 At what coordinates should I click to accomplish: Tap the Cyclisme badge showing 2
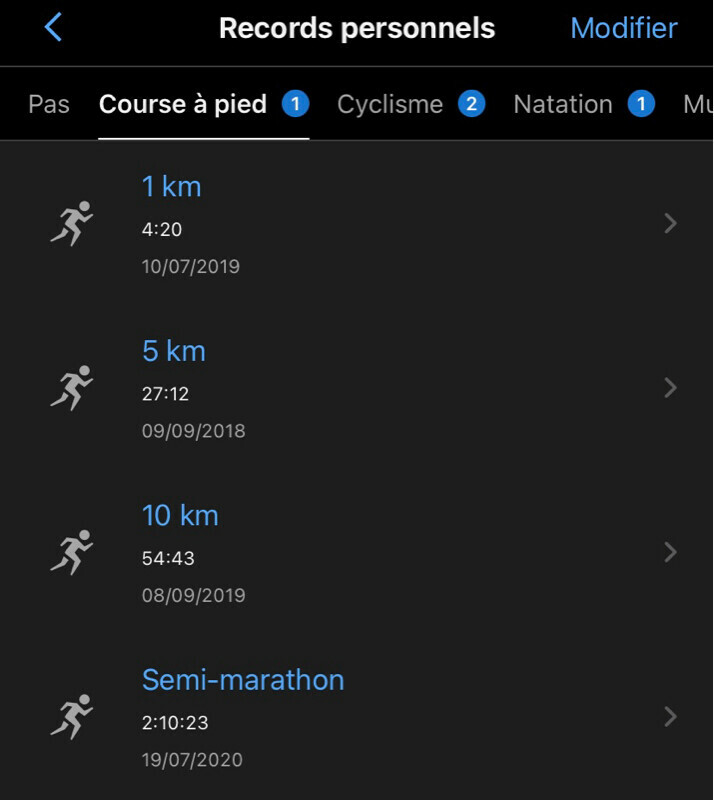pos(472,104)
